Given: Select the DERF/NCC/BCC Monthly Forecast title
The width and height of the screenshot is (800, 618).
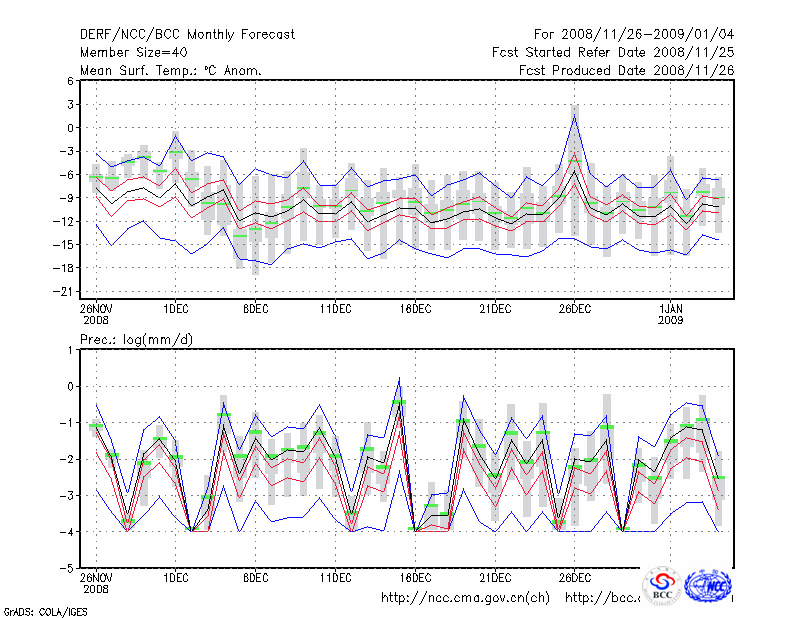Looking at the screenshot, I should click(187, 35).
